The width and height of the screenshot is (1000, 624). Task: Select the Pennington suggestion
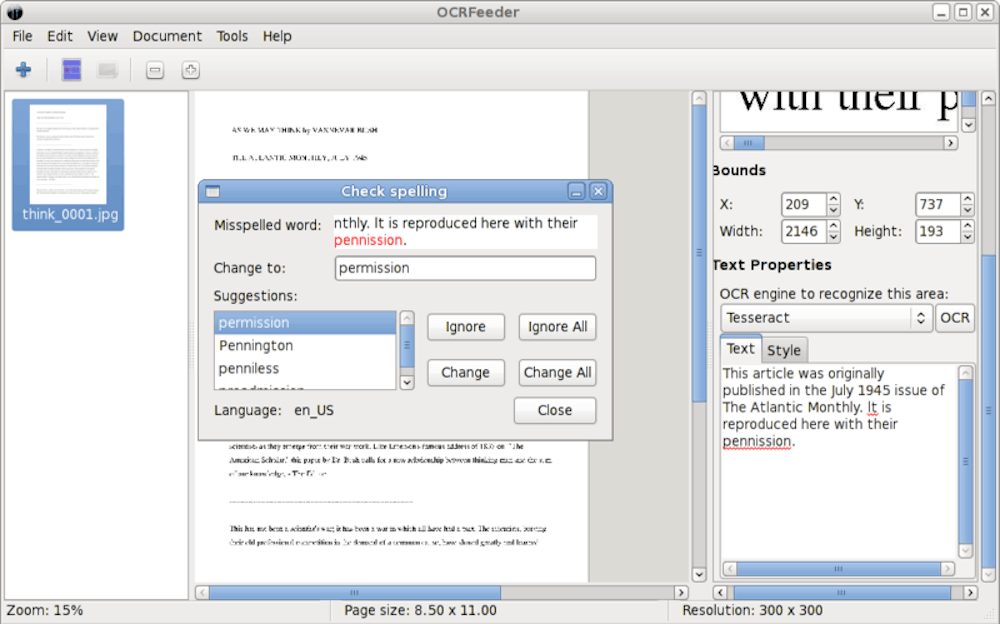pos(256,346)
